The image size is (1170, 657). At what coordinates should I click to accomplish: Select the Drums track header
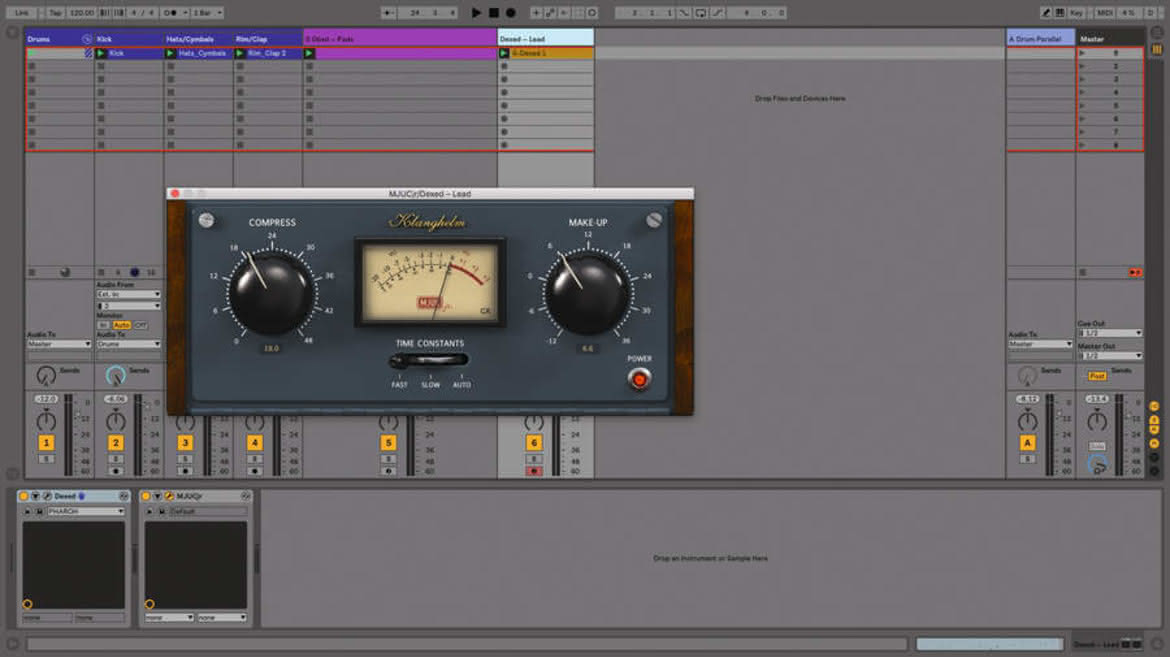coord(59,38)
